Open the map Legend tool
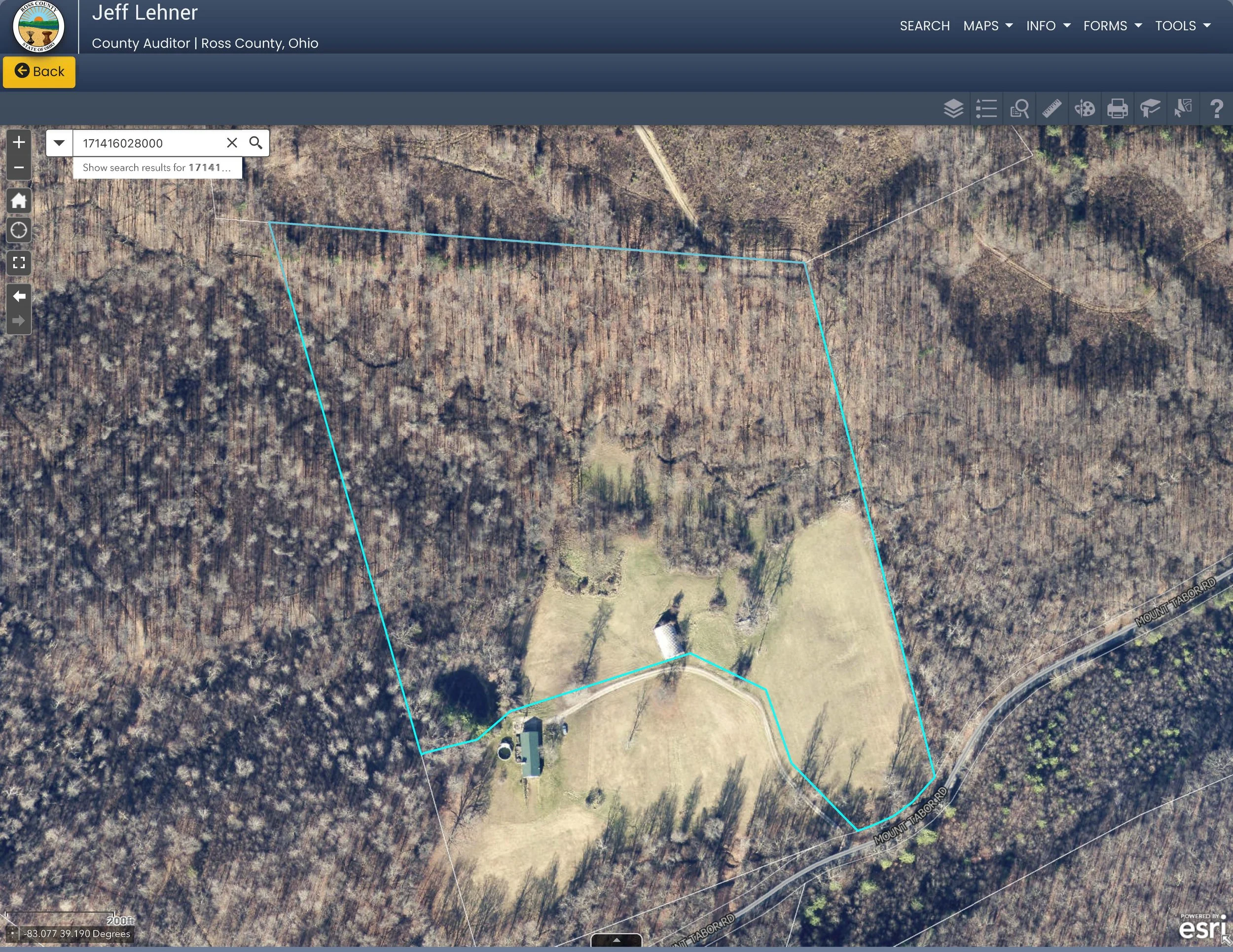1233x952 pixels. [986, 109]
